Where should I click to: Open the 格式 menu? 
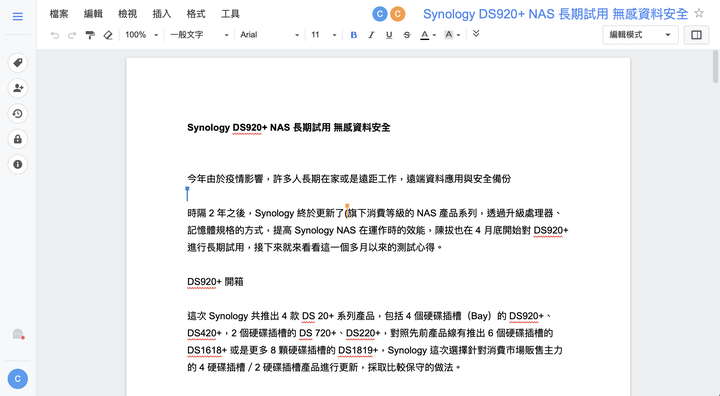coord(196,14)
